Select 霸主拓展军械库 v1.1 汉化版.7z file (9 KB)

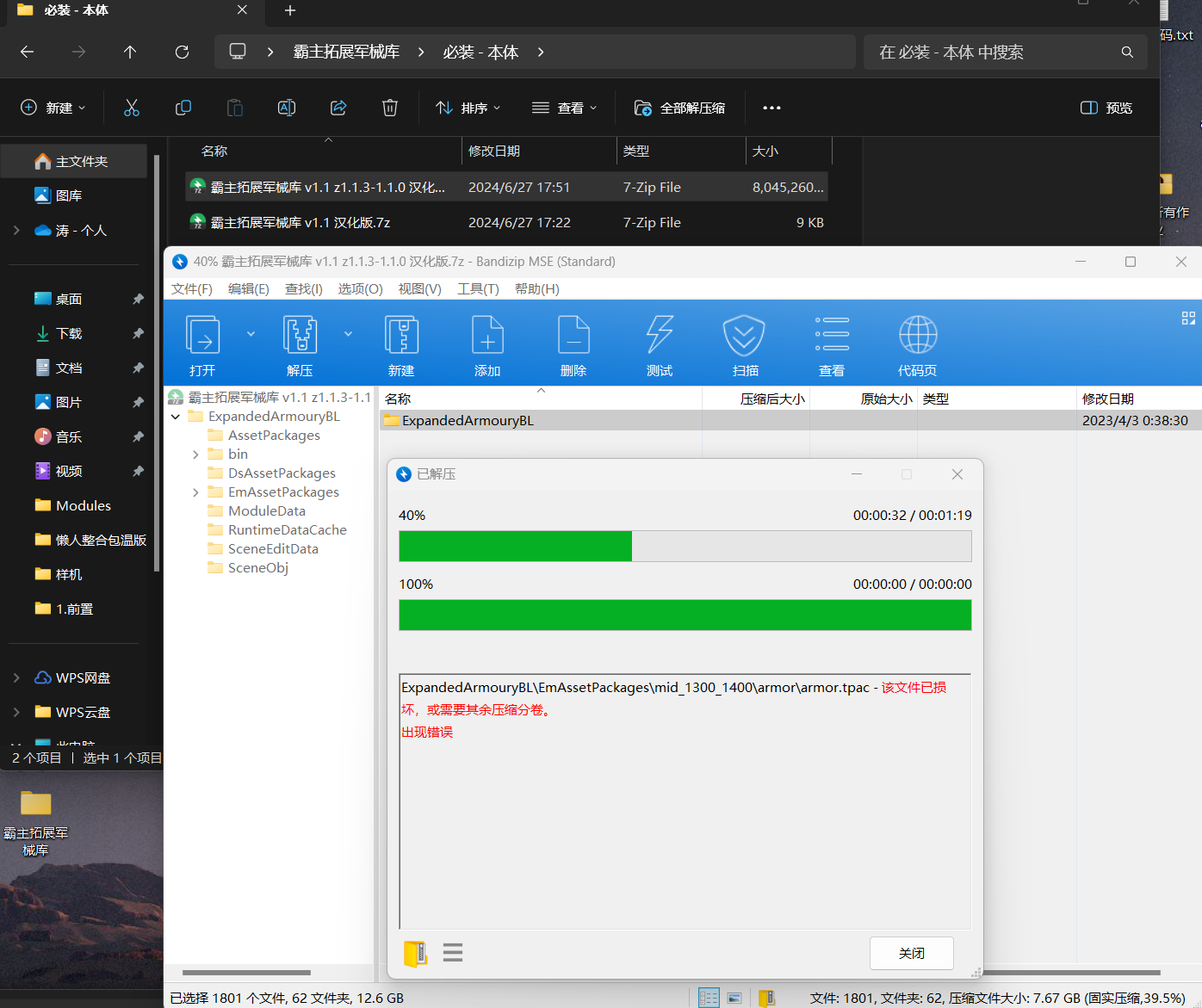(x=506, y=223)
